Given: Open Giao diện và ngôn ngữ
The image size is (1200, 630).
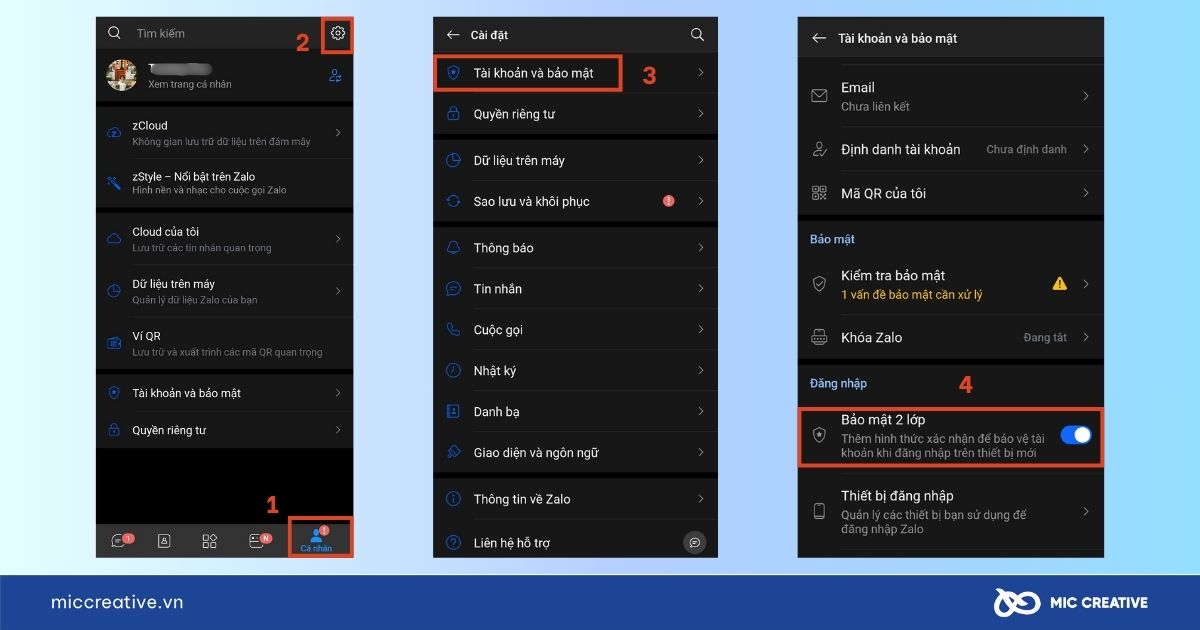Looking at the screenshot, I should 576,453.
